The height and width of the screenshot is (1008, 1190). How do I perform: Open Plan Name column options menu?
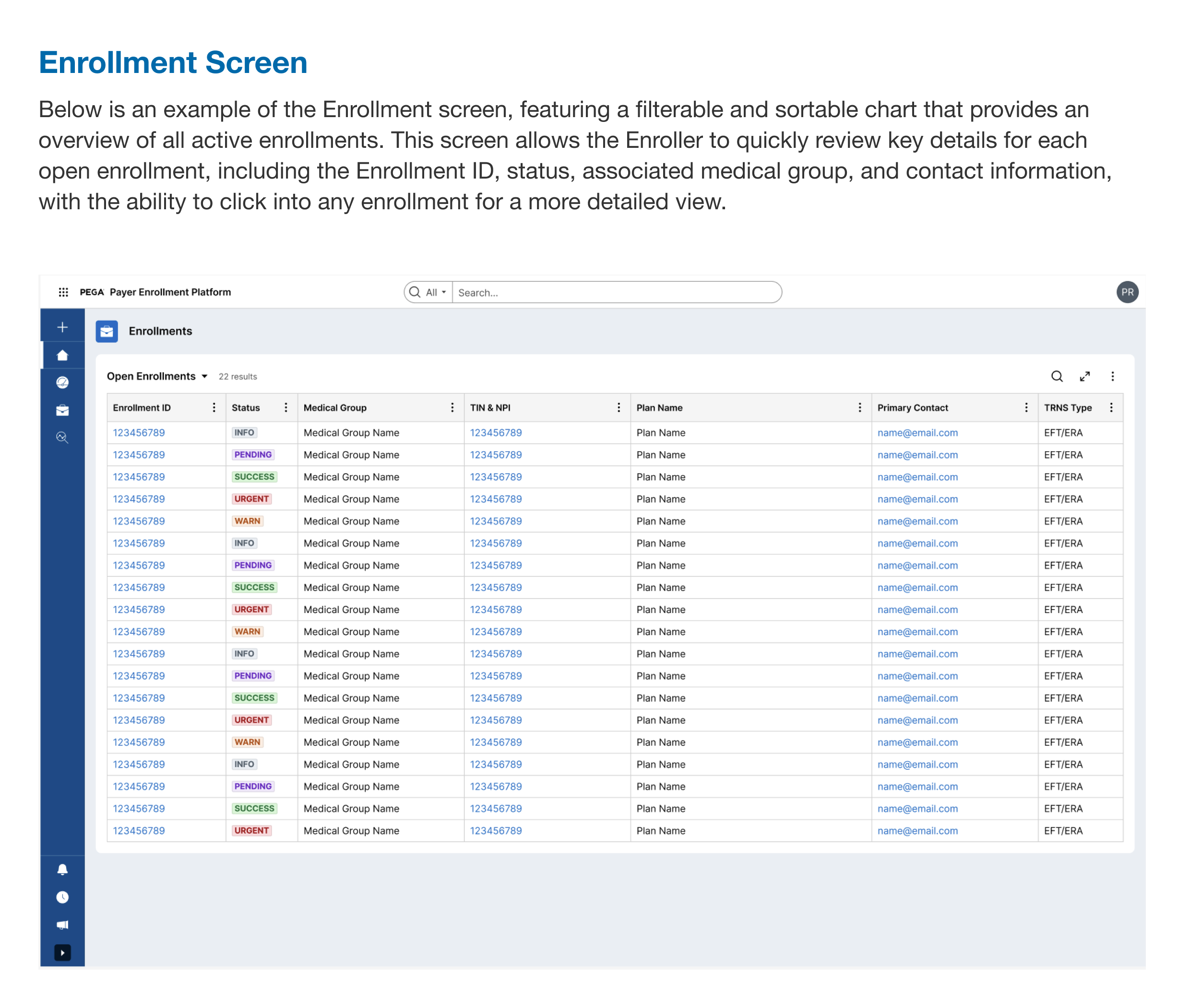860,408
